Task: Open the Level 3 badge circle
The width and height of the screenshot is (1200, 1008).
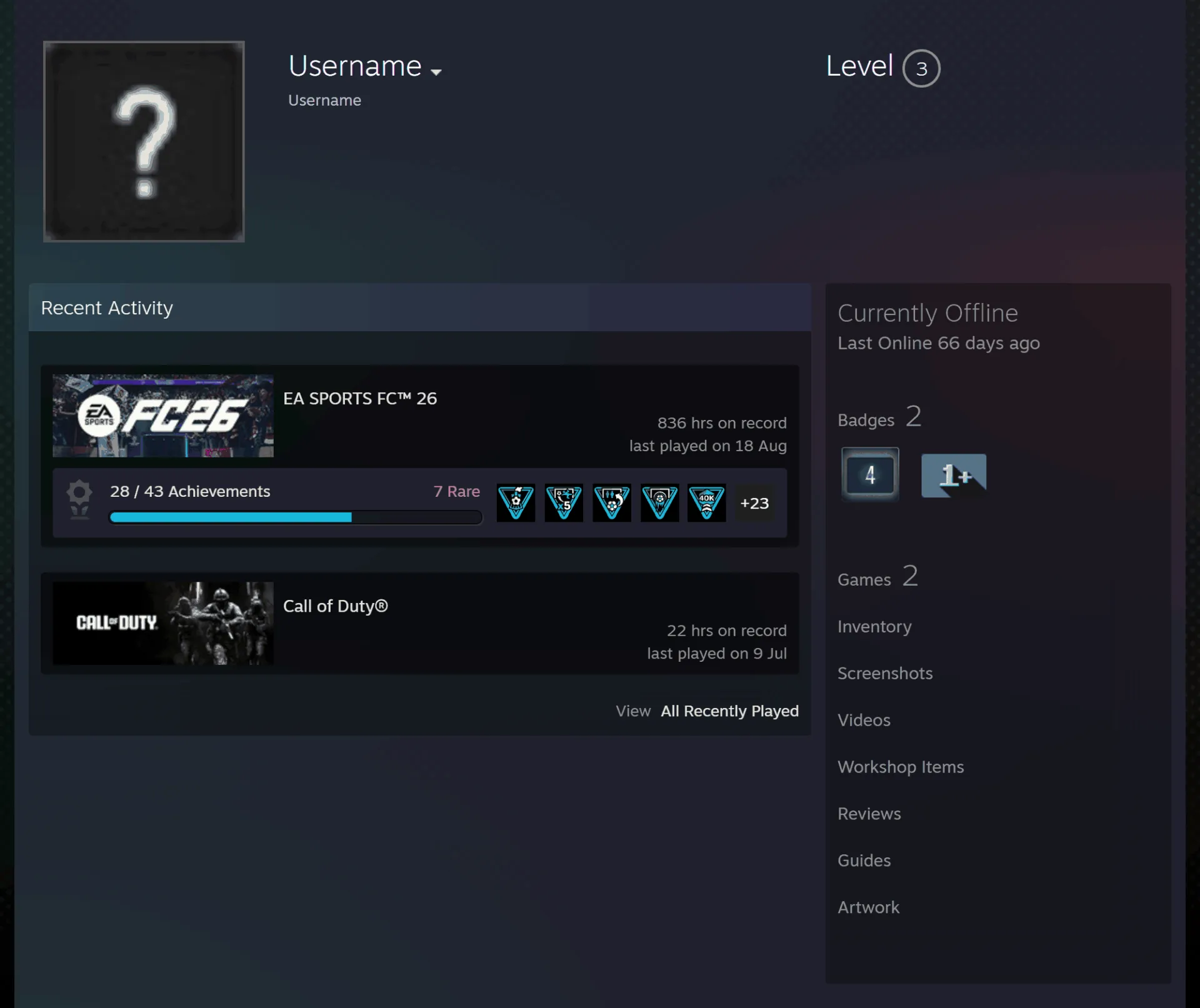Action: point(921,68)
